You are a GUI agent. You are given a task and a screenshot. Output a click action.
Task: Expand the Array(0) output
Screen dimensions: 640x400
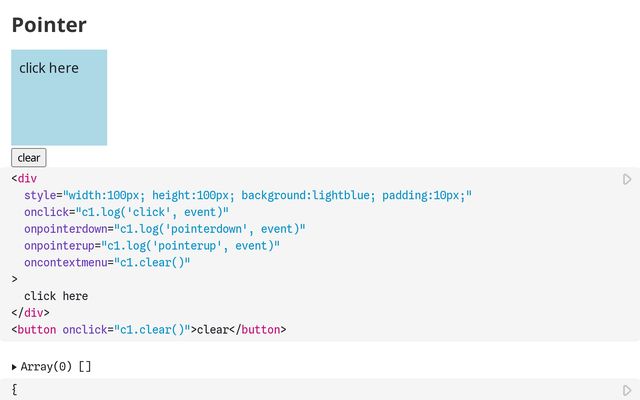pos(14,367)
